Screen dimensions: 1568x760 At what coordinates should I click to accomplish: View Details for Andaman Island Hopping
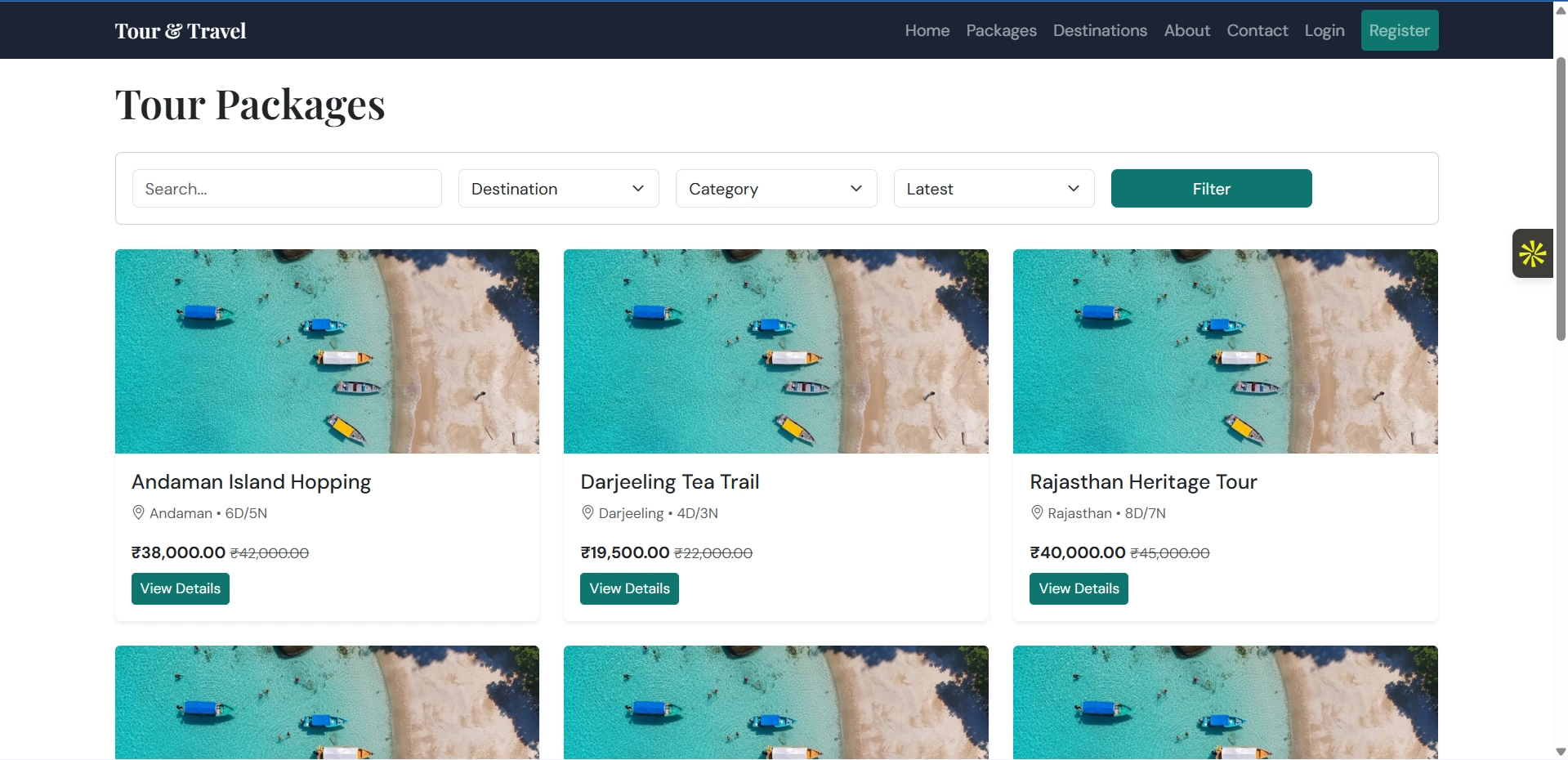pyautogui.click(x=181, y=588)
